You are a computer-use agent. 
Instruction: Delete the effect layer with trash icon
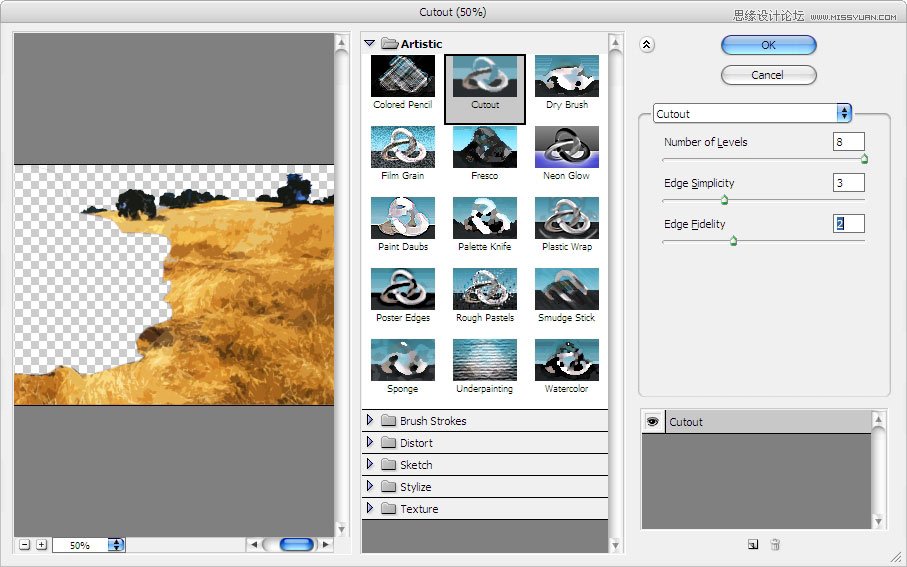coord(775,544)
